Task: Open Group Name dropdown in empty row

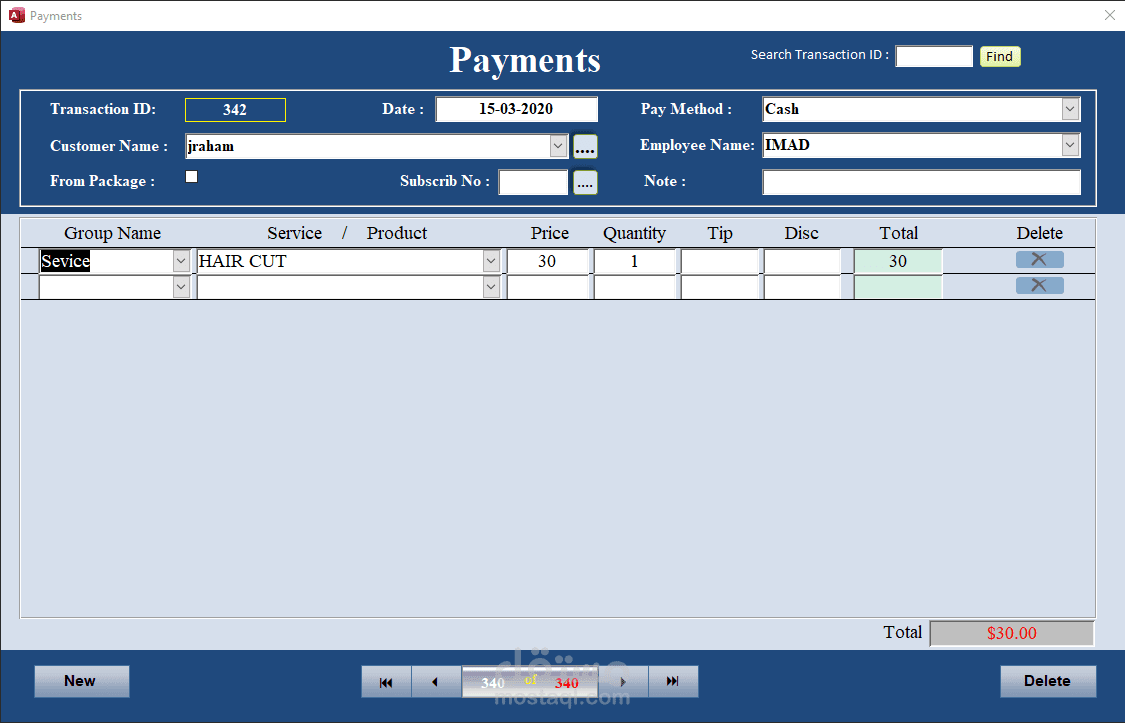Action: pyautogui.click(x=181, y=288)
